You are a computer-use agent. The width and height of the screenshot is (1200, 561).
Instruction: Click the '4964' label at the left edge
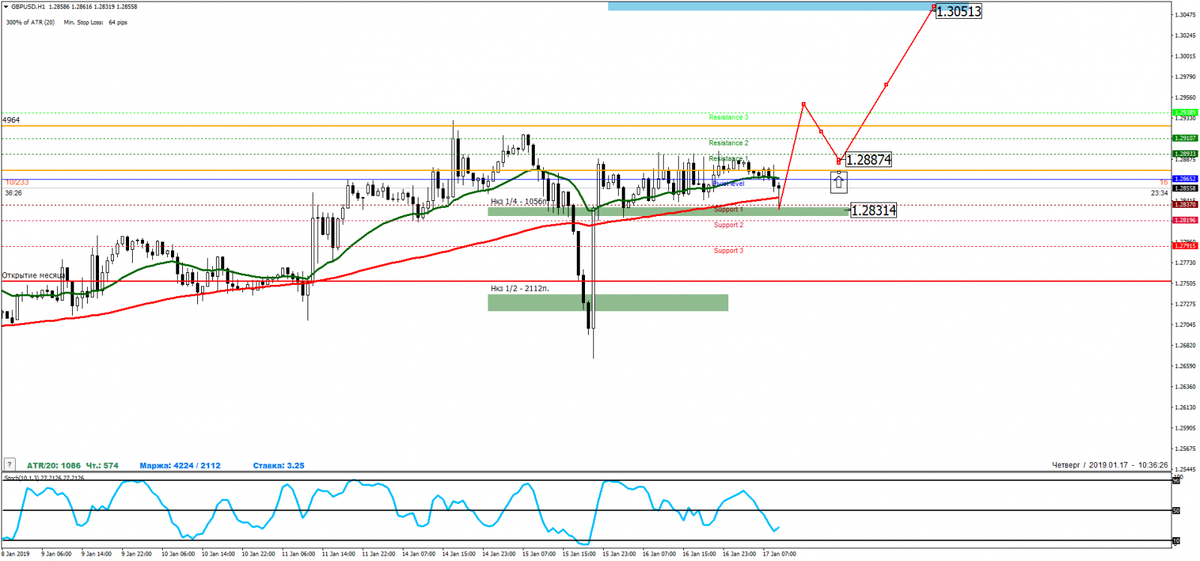click(10, 120)
